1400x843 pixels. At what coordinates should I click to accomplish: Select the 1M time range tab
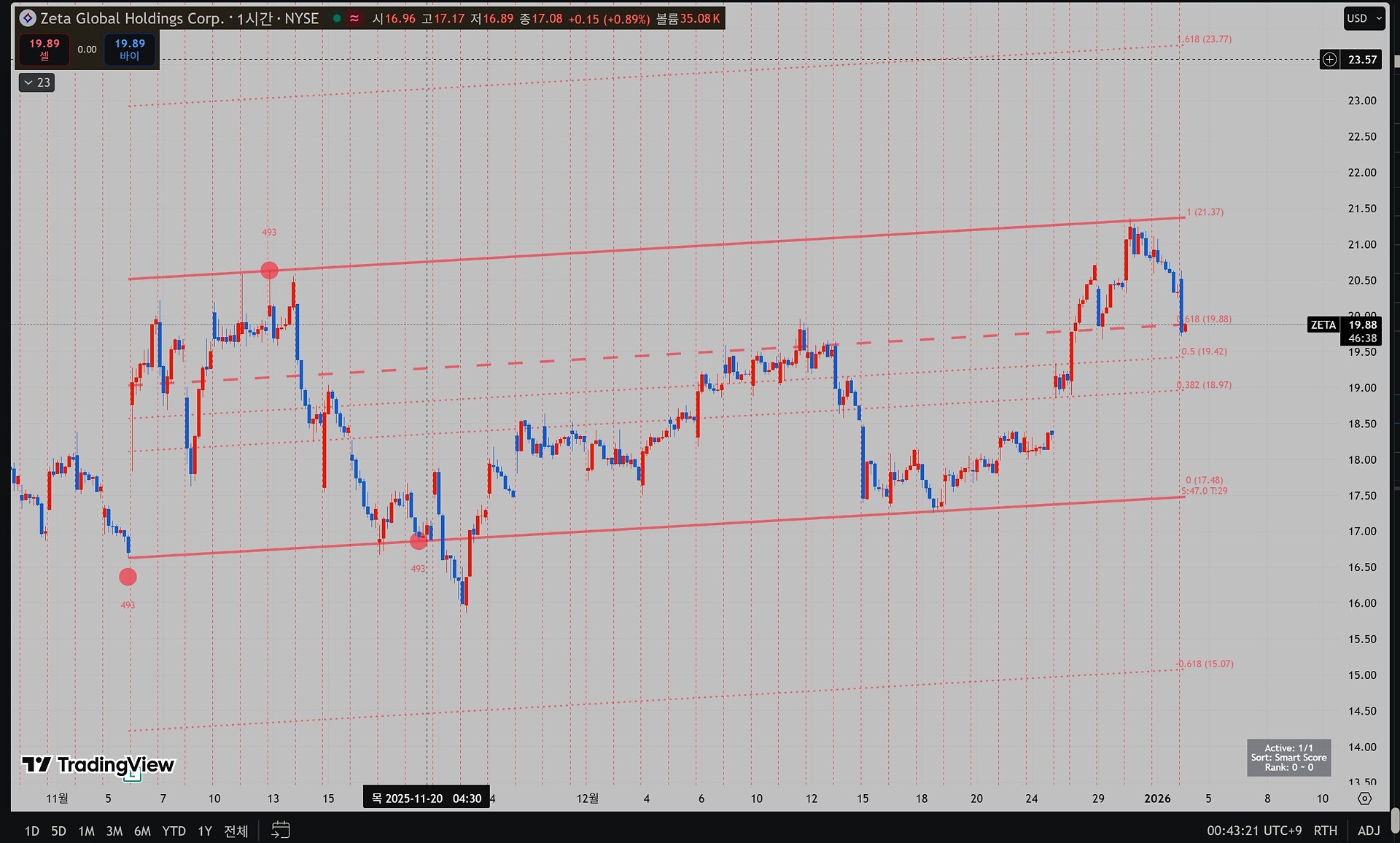[x=86, y=831]
